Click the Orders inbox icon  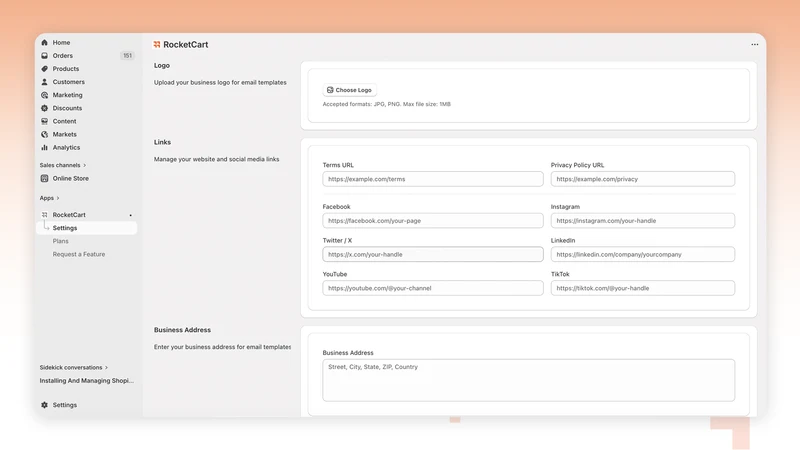click(x=44, y=56)
